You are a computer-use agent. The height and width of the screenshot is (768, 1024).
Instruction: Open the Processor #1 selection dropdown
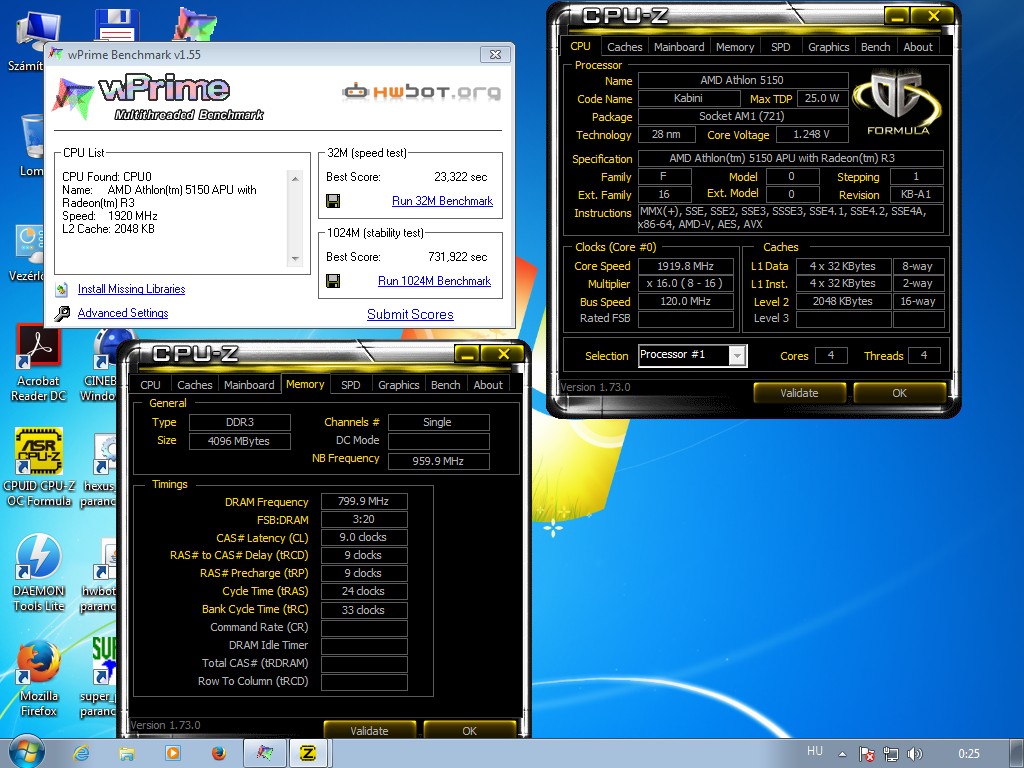pyautogui.click(x=737, y=355)
